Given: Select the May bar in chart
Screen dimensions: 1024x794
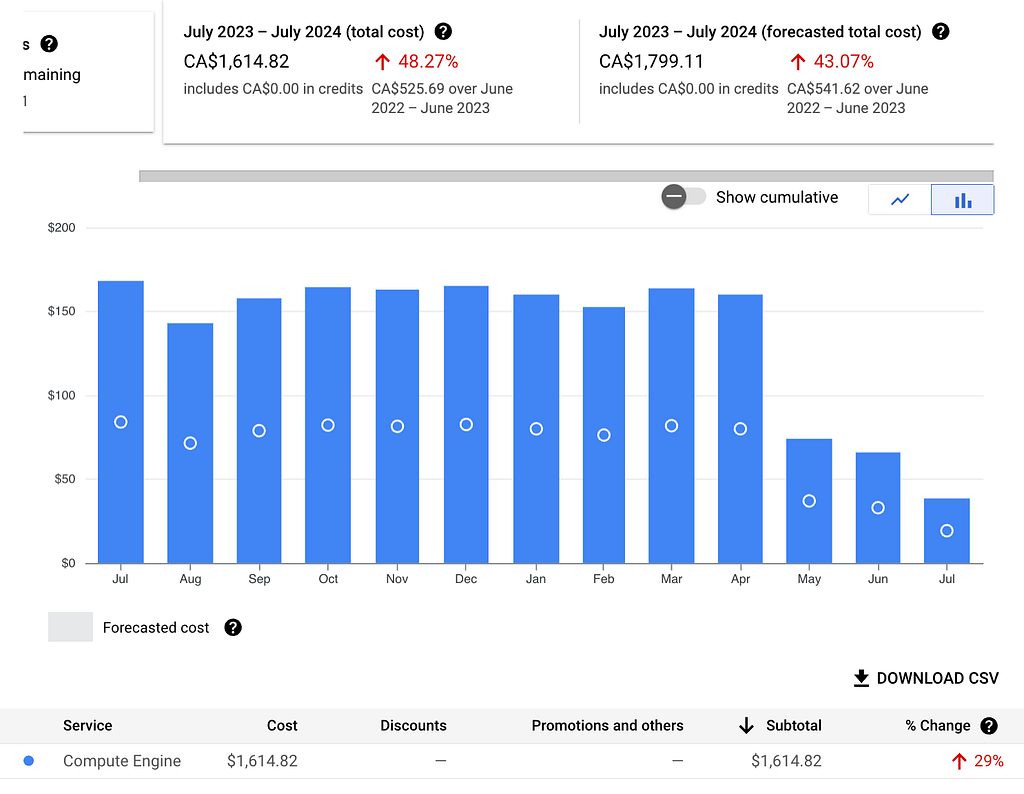Looking at the screenshot, I should [809, 501].
